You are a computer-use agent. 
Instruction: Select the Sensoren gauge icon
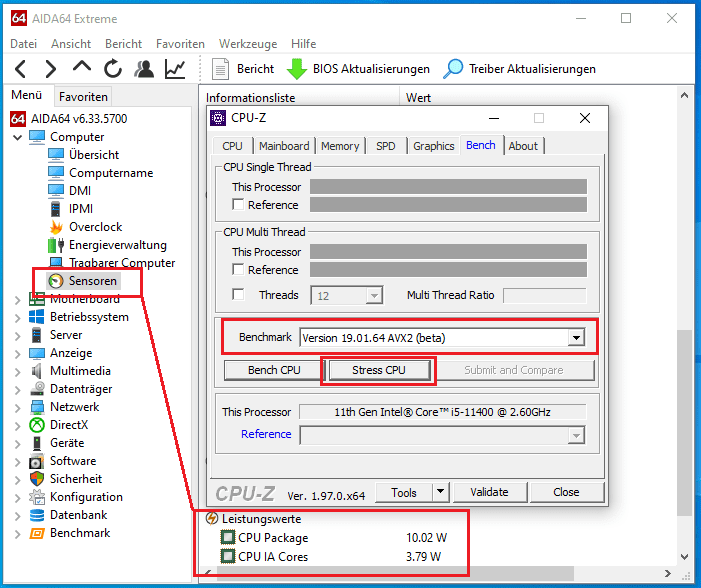tap(56, 281)
